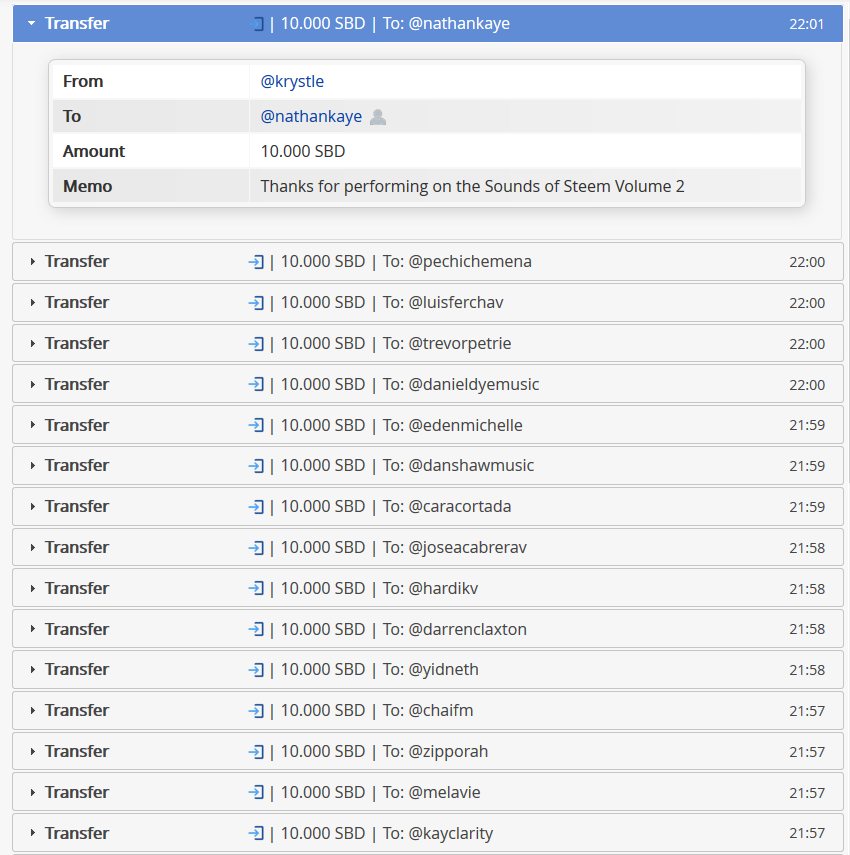
Task: Collapse the expanded @nathankaye transfer row
Action: (x=427, y=23)
